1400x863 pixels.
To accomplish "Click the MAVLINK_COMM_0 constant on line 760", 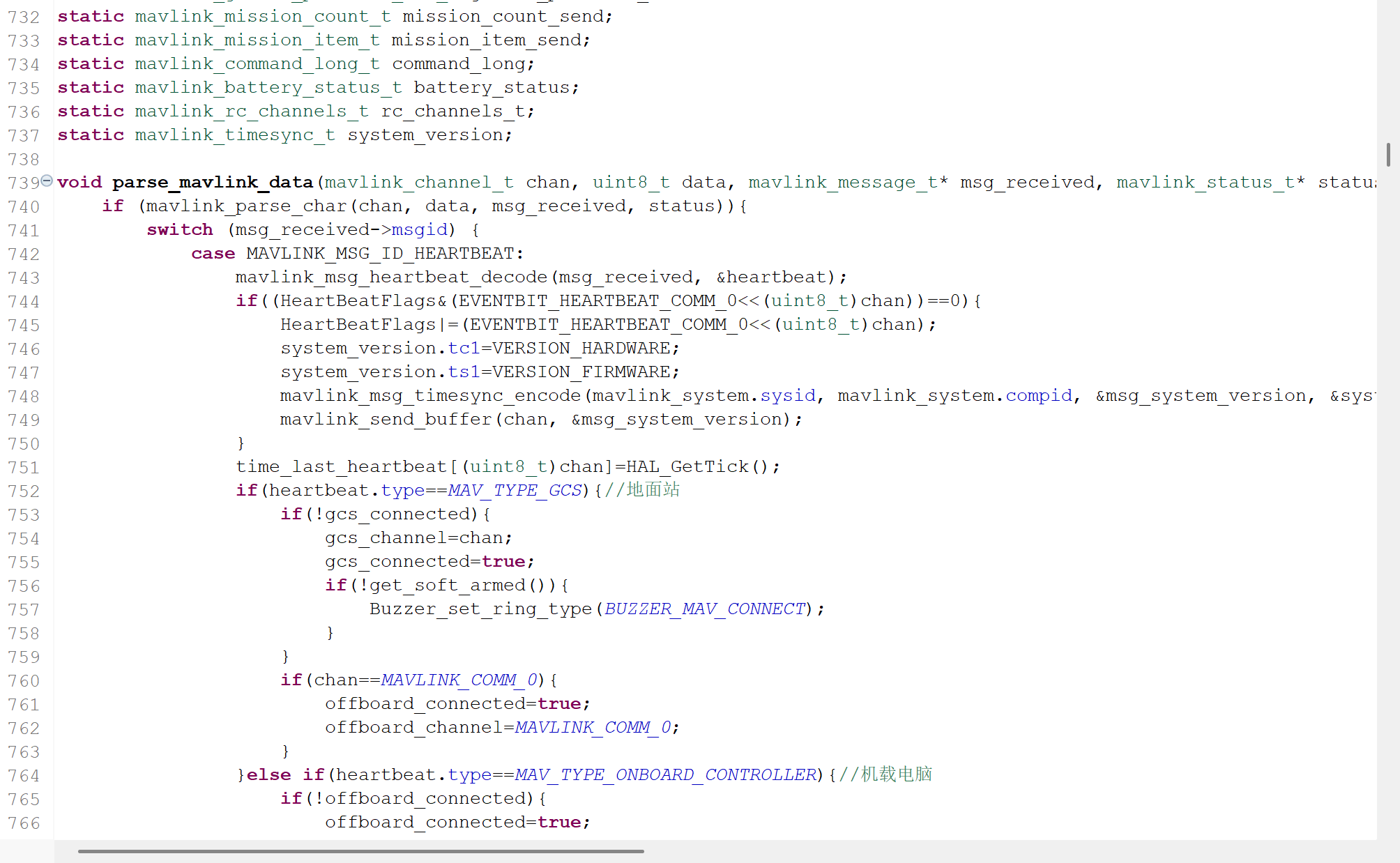I will pos(458,680).
